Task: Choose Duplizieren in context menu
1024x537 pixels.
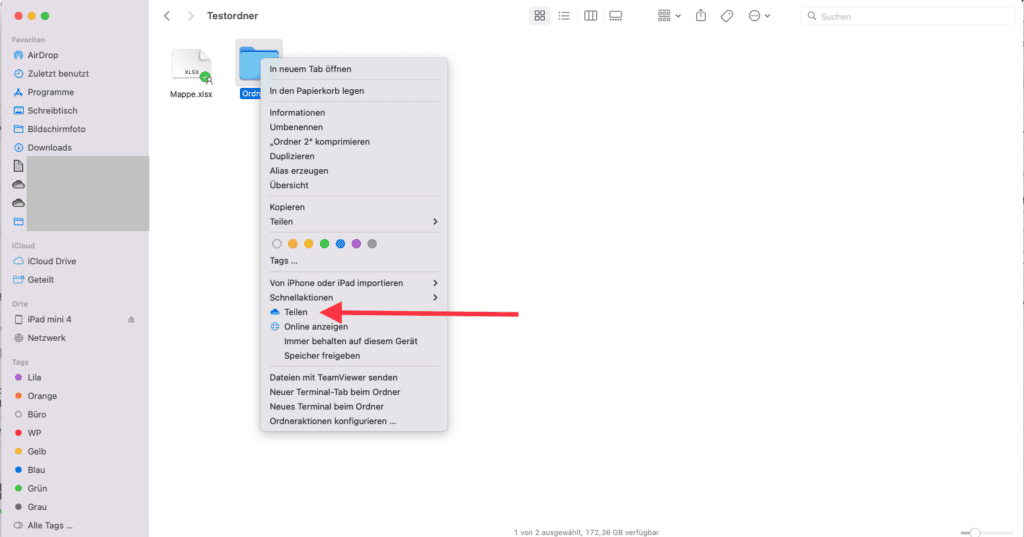Action: pyautogui.click(x=354, y=156)
